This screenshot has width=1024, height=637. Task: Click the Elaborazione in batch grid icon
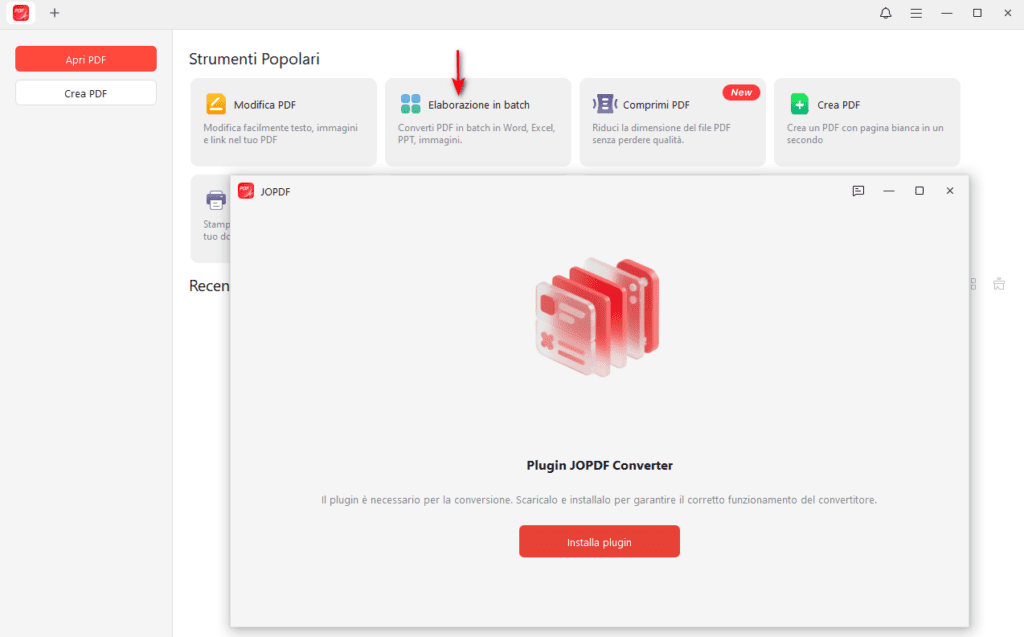coord(410,104)
